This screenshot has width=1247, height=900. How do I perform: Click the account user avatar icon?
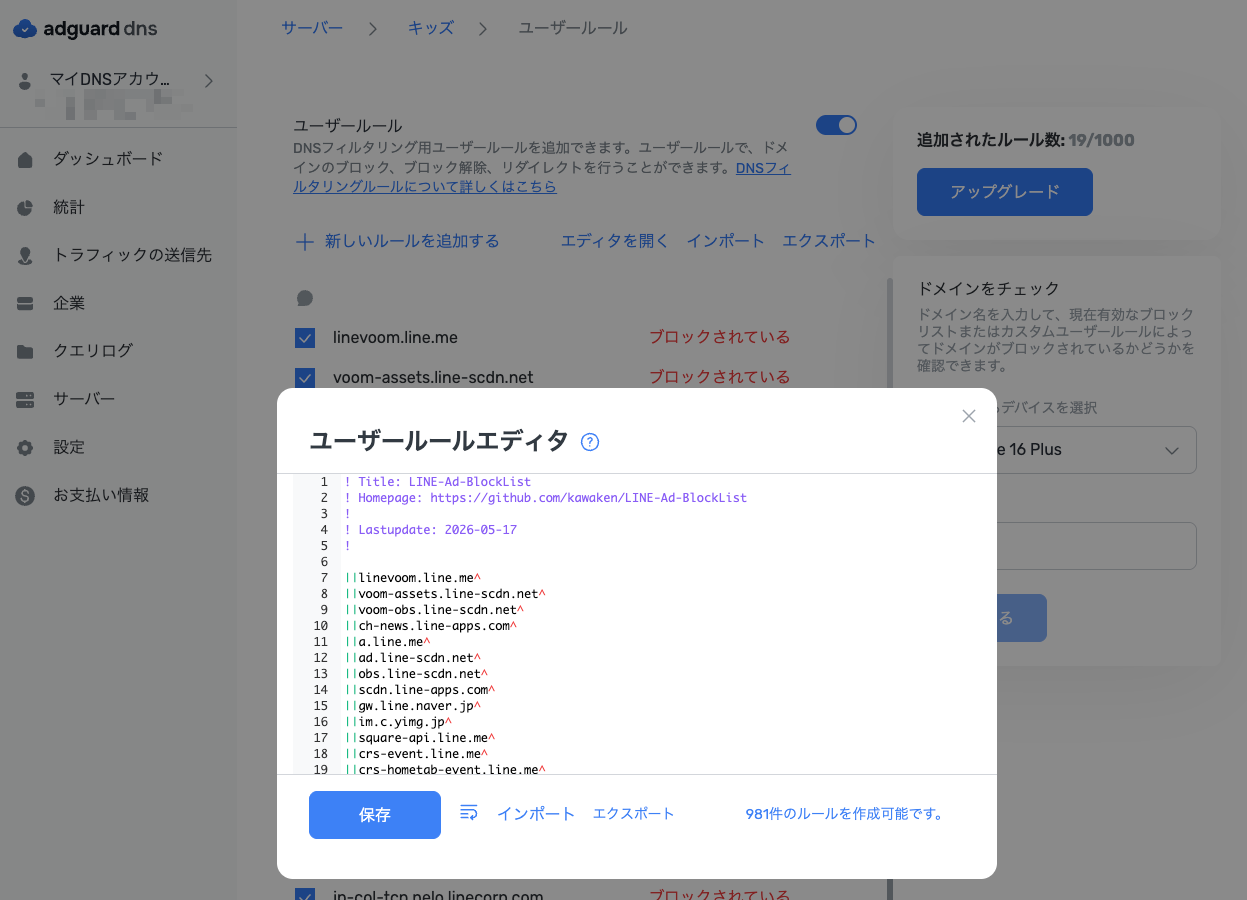tap(26, 81)
